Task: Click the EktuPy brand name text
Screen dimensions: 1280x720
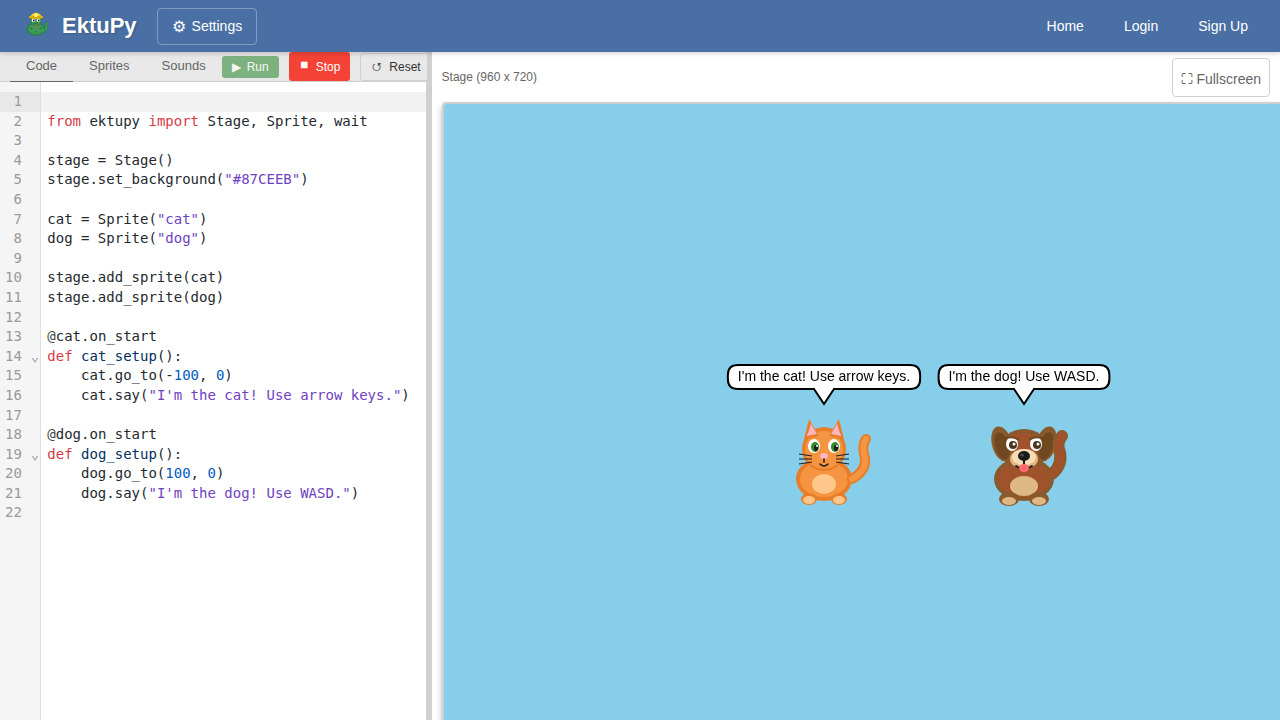Action: (99, 26)
